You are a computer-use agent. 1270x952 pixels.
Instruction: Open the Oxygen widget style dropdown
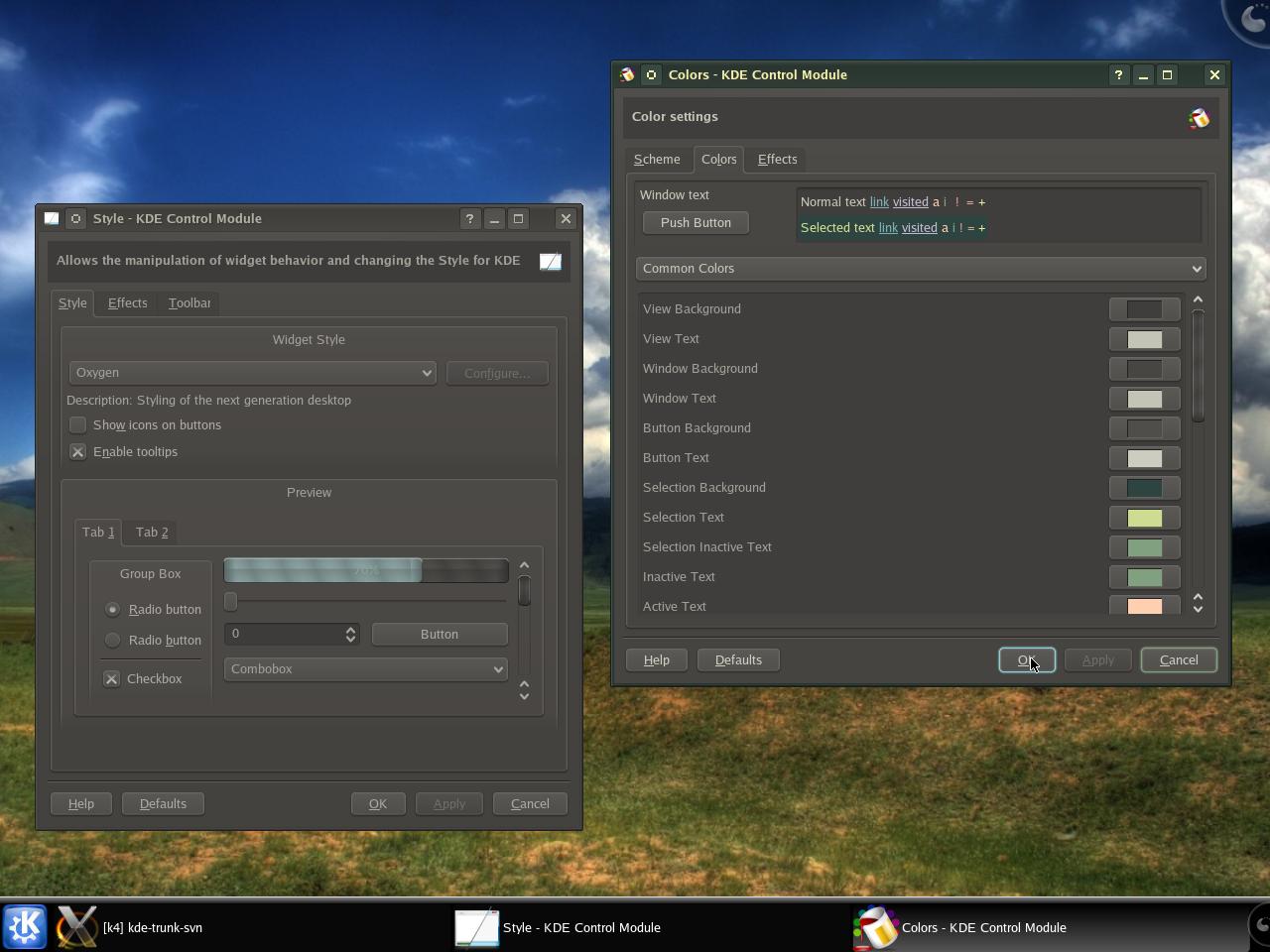[x=253, y=373]
